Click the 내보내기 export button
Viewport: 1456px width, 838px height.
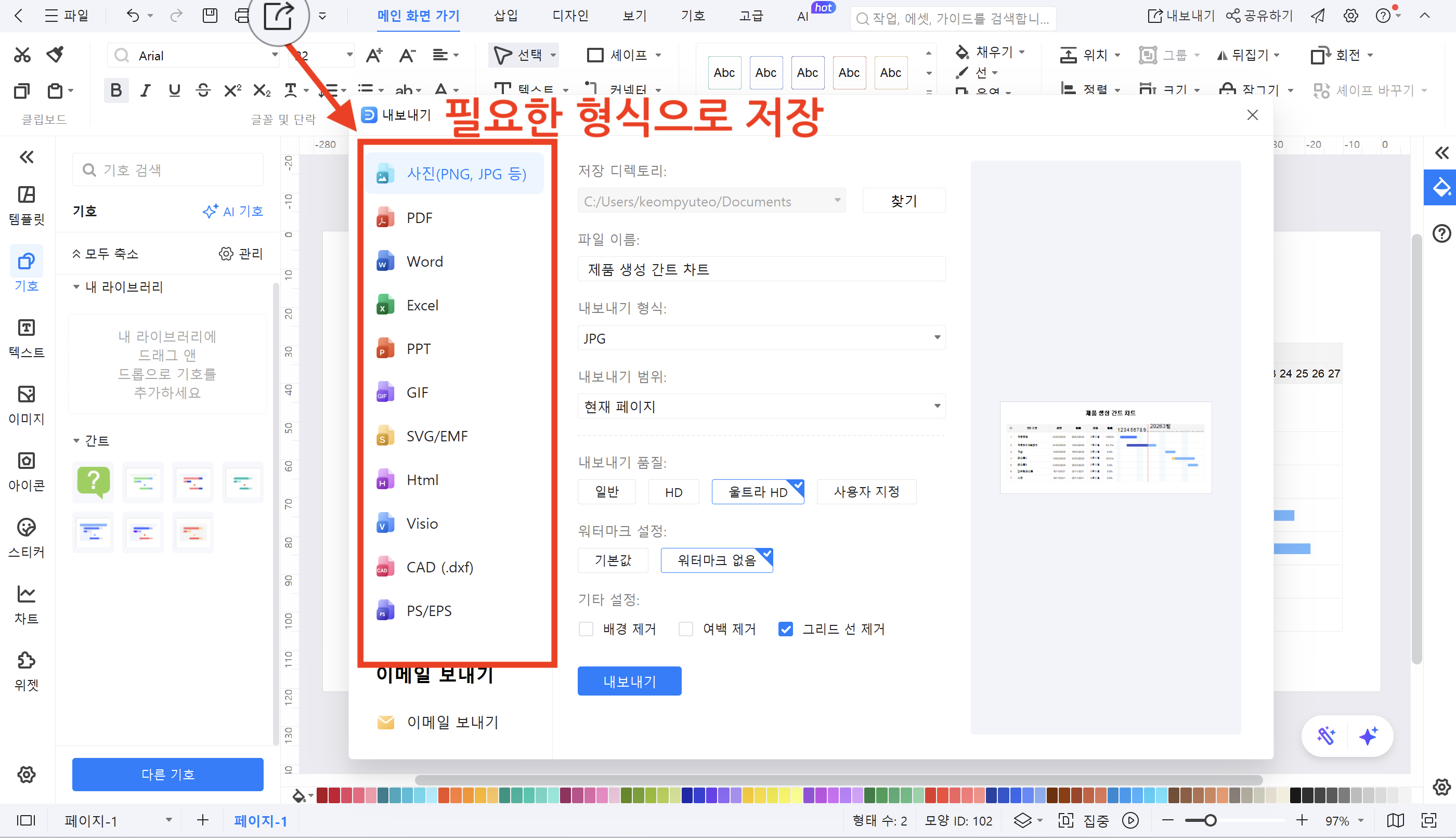[x=629, y=681]
